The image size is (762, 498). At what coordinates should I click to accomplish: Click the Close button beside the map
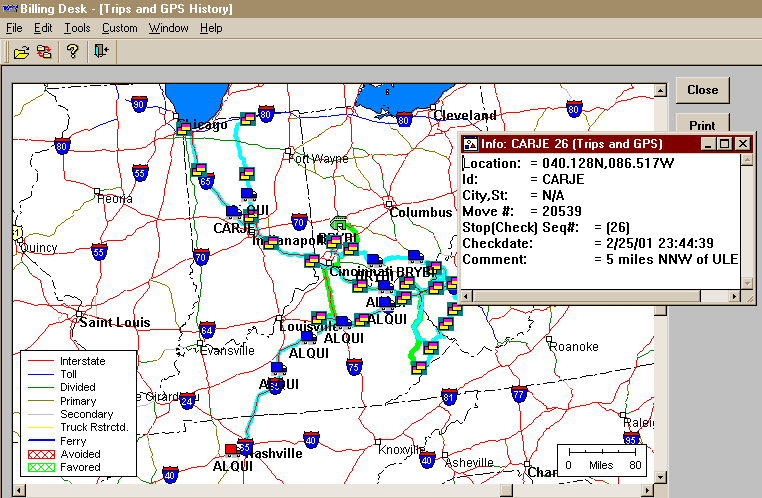pyautogui.click(x=703, y=90)
